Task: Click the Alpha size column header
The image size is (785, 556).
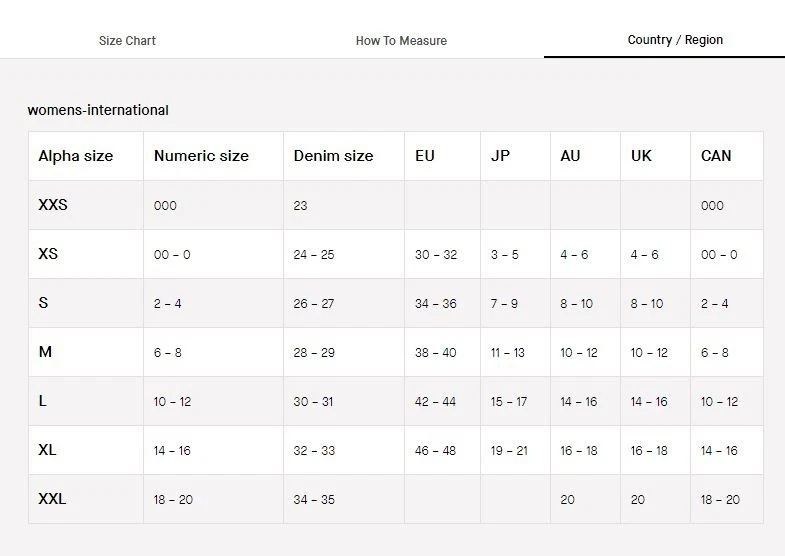Action: [76, 156]
